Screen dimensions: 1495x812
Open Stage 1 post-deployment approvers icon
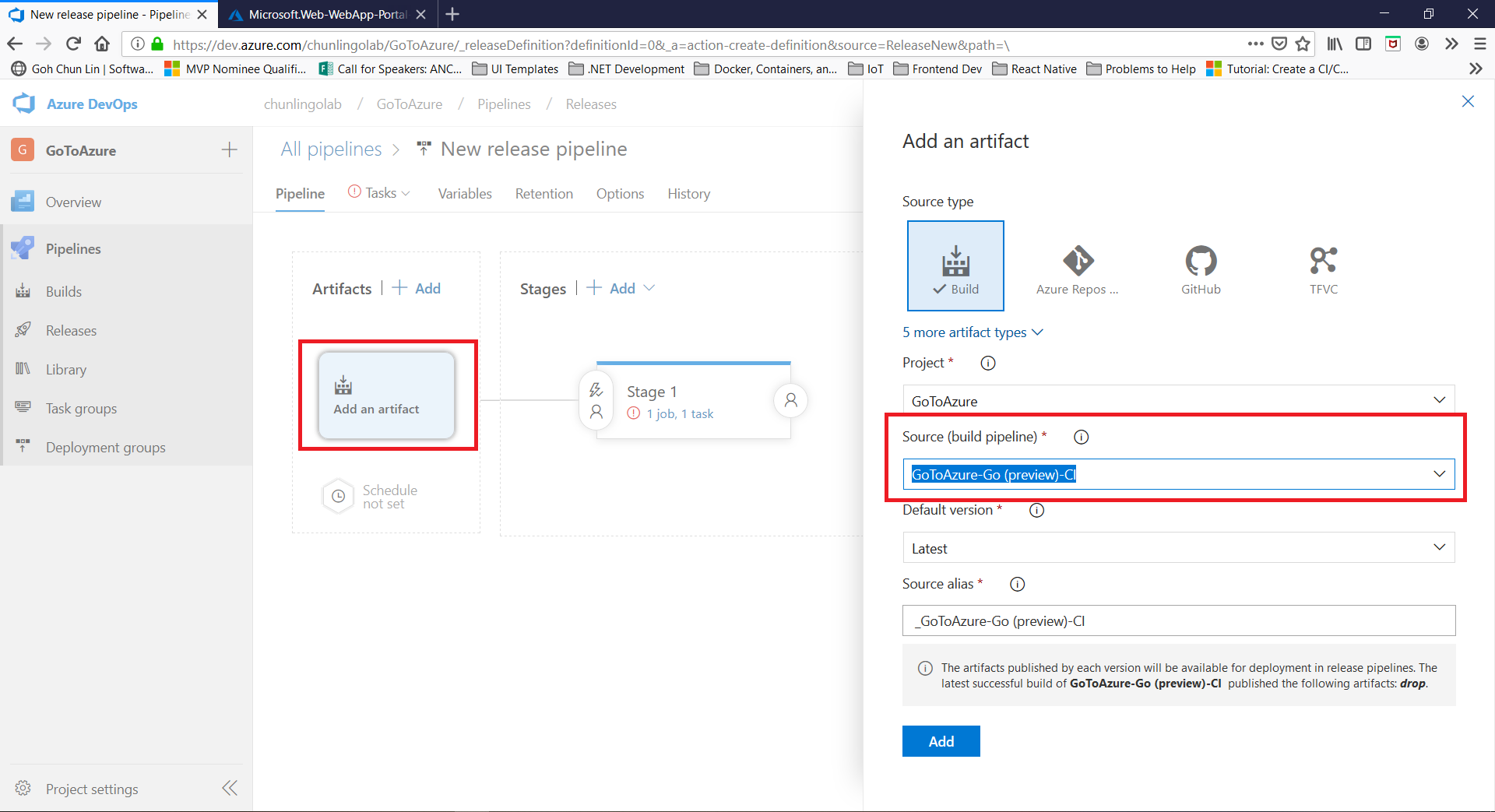(791, 400)
